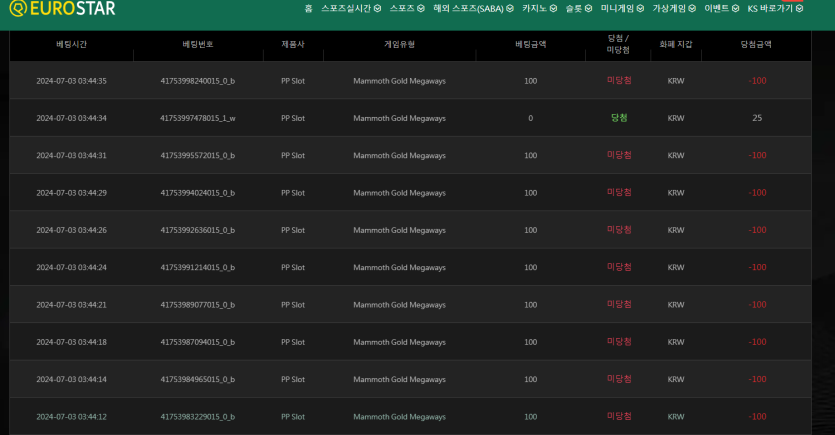Select bet number 41753989077015_0_b
Viewport: 835px width, 435px height.
[x=198, y=305]
